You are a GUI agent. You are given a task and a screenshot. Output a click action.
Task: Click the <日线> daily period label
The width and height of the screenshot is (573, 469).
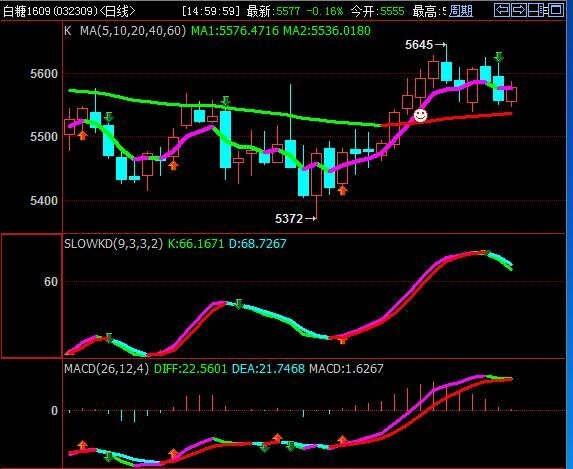click(117, 11)
